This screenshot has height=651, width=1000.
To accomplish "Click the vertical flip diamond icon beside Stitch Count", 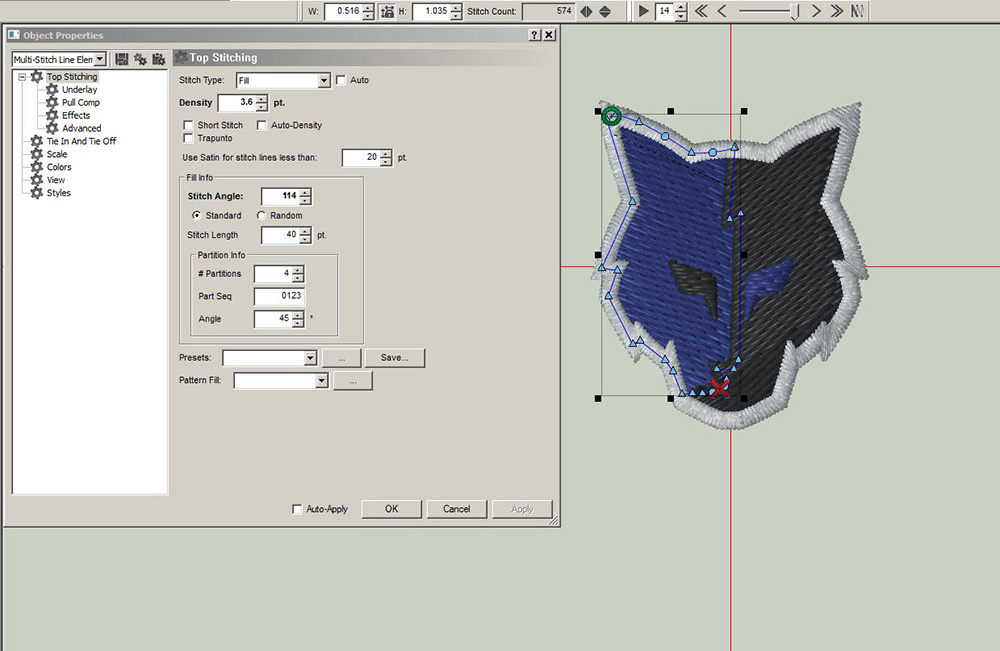I will (605, 11).
